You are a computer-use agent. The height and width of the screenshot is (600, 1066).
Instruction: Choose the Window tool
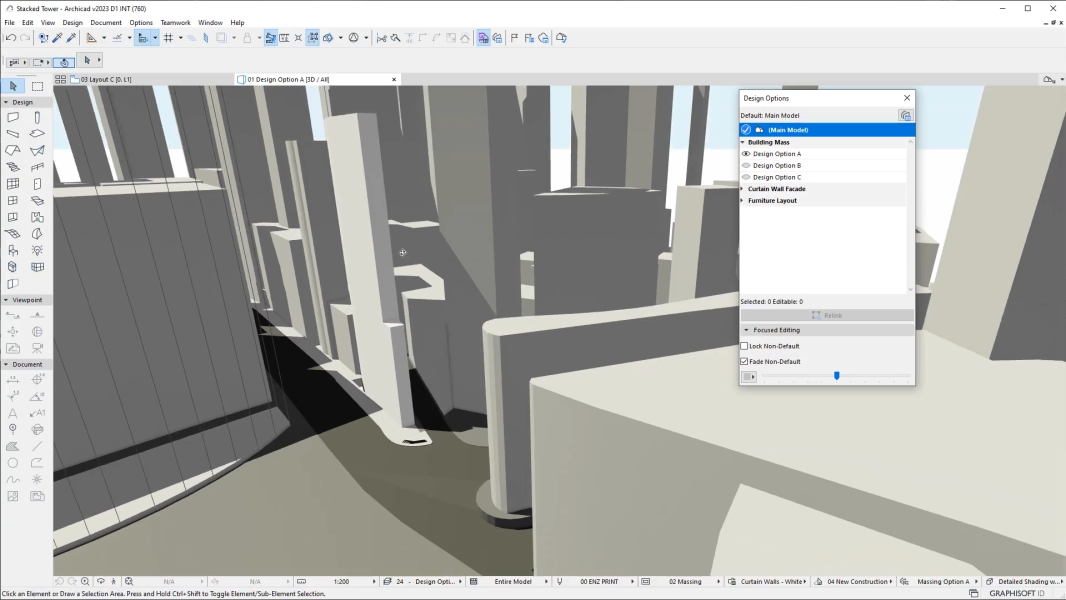[13, 200]
